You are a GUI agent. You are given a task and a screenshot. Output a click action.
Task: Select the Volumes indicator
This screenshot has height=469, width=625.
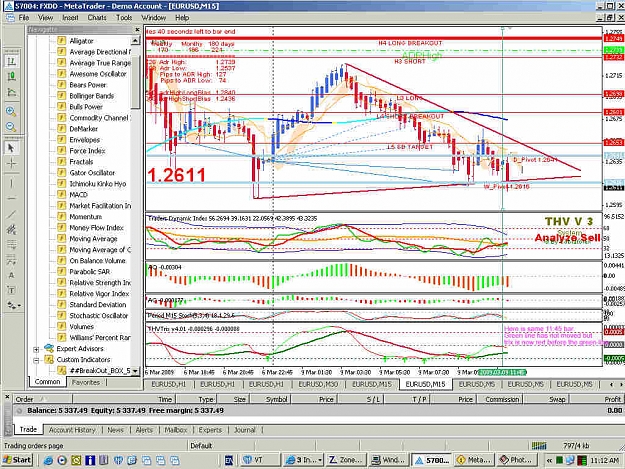tap(82, 326)
